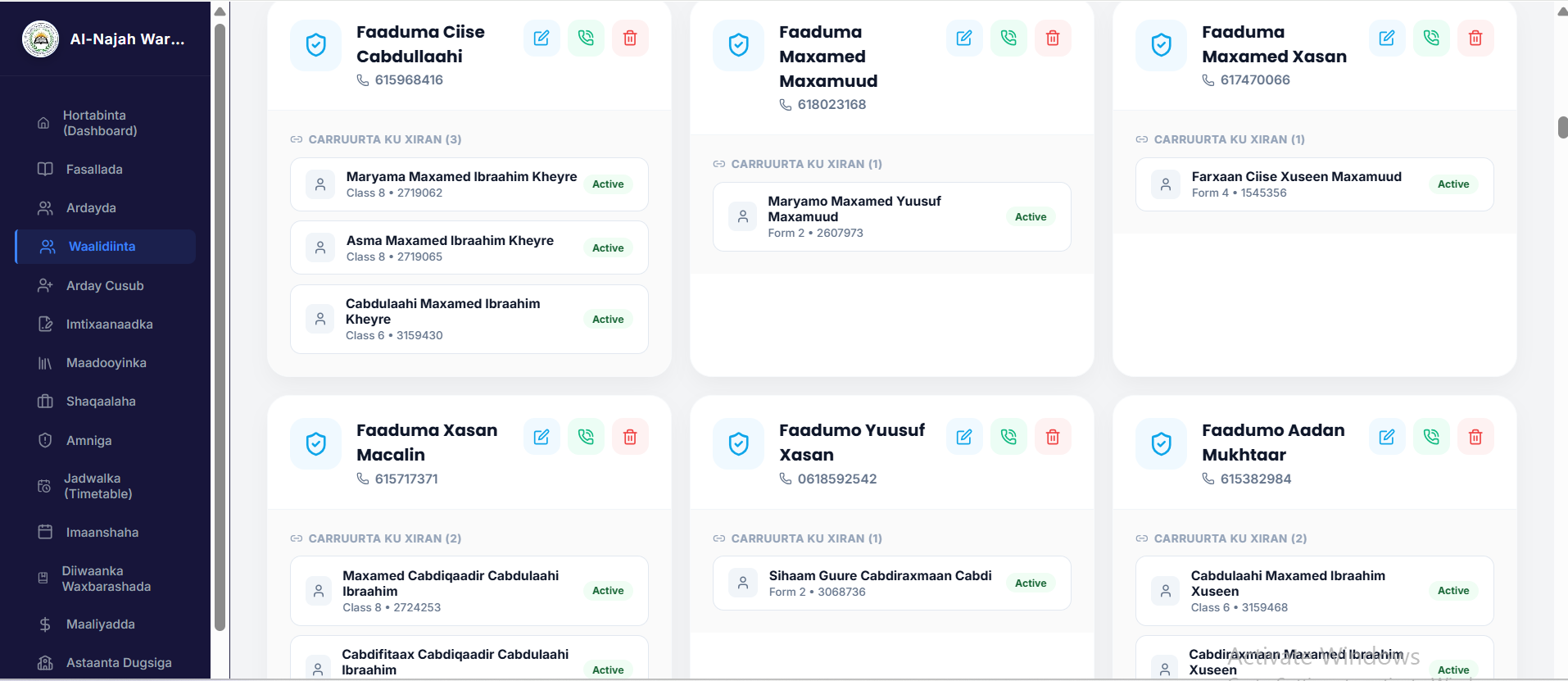Call Faaduma Xasan Macalin with phone icon
The height and width of the screenshot is (681, 1568).
coord(586,437)
